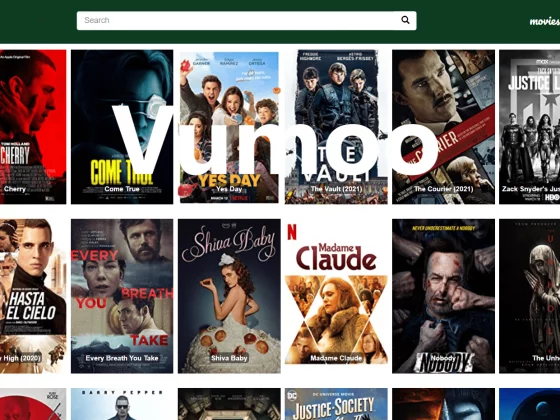Screen dimensions: 560x420
Task: Click the 'Cherry' title caption
Action: tap(15, 189)
